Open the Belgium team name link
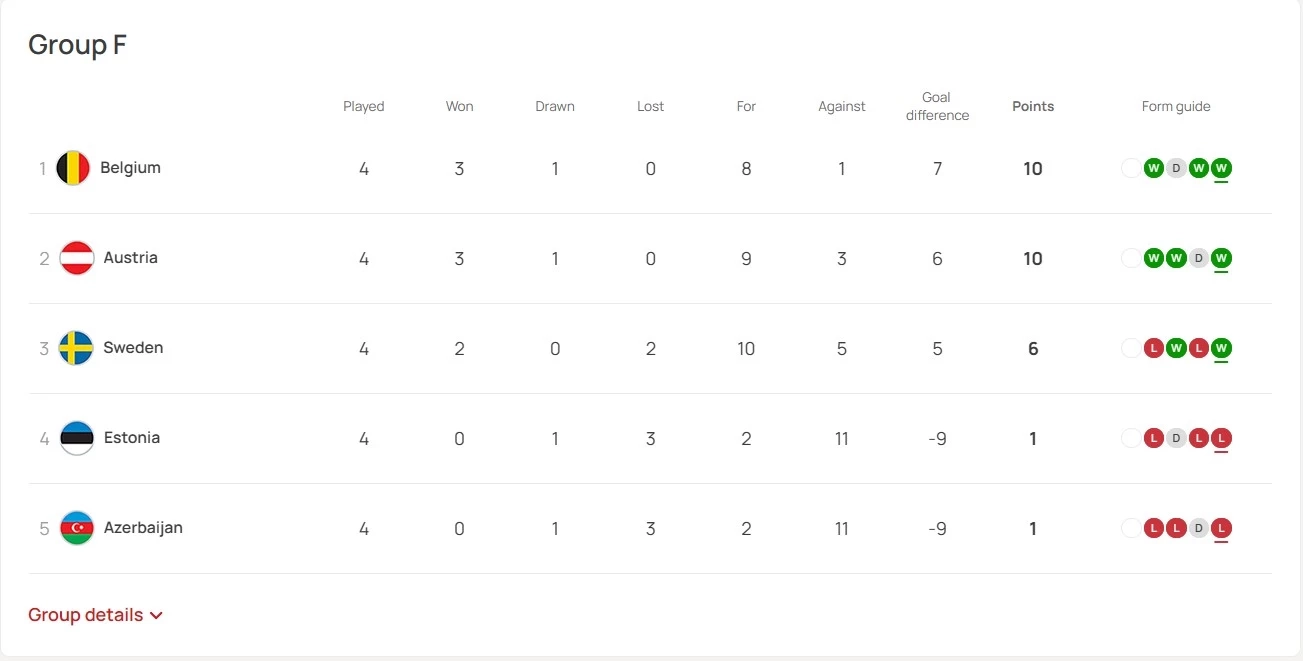The width and height of the screenshot is (1303, 661). click(130, 168)
